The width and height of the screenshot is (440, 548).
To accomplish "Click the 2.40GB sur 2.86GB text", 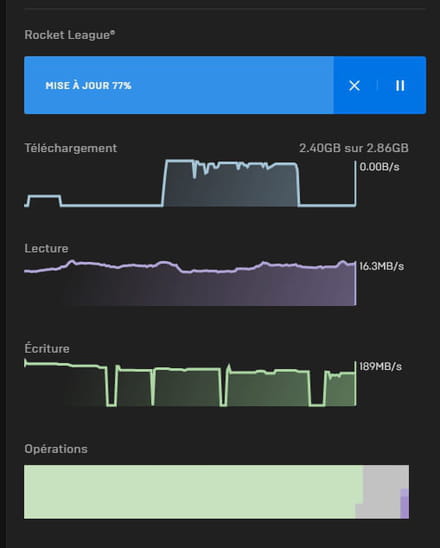I will click(354, 148).
